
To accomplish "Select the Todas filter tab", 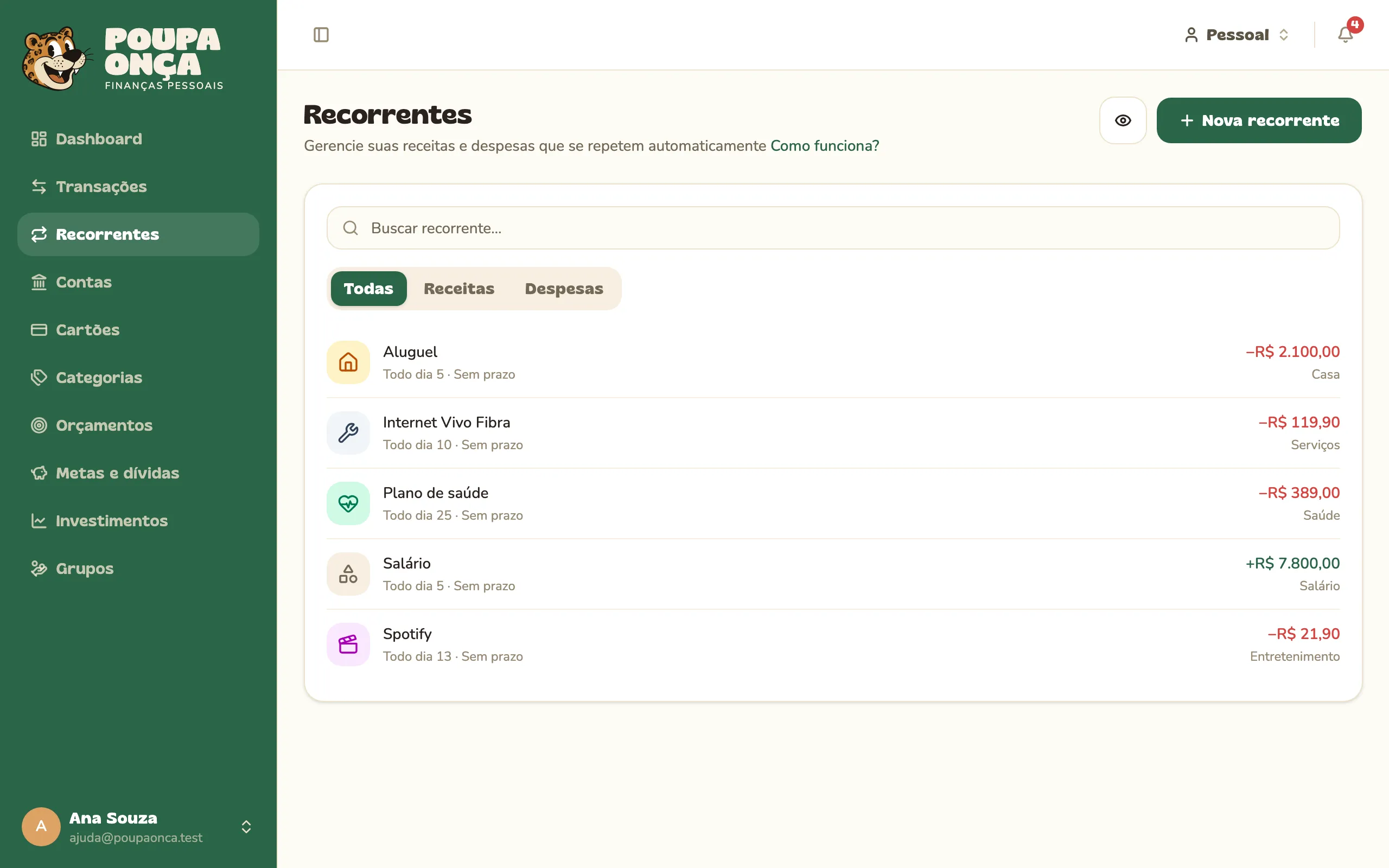I will (368, 289).
